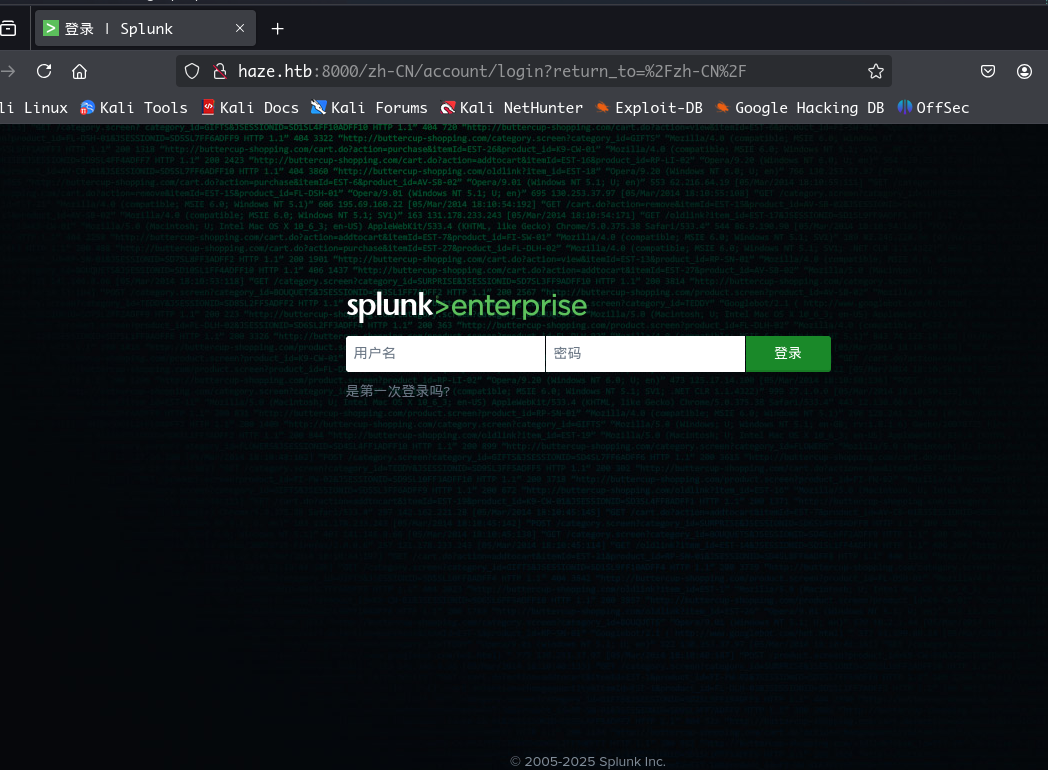The image size is (1048, 770).
Task: Click the browser reload button
Action: pos(44,71)
